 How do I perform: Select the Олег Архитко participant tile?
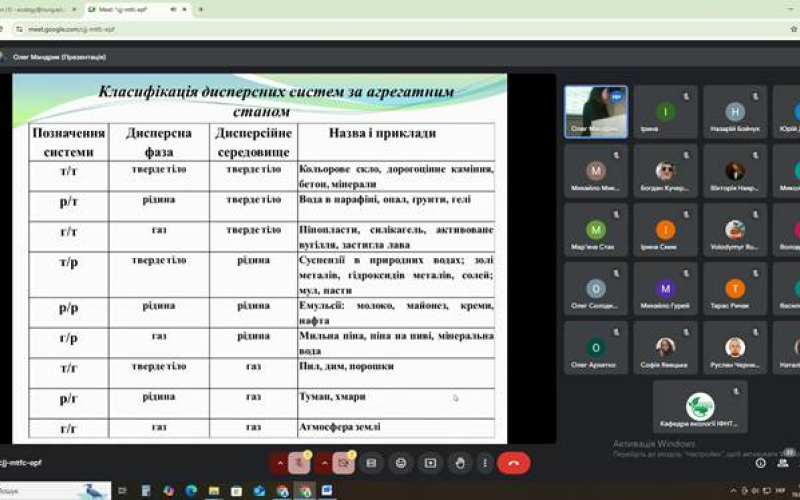[596, 347]
